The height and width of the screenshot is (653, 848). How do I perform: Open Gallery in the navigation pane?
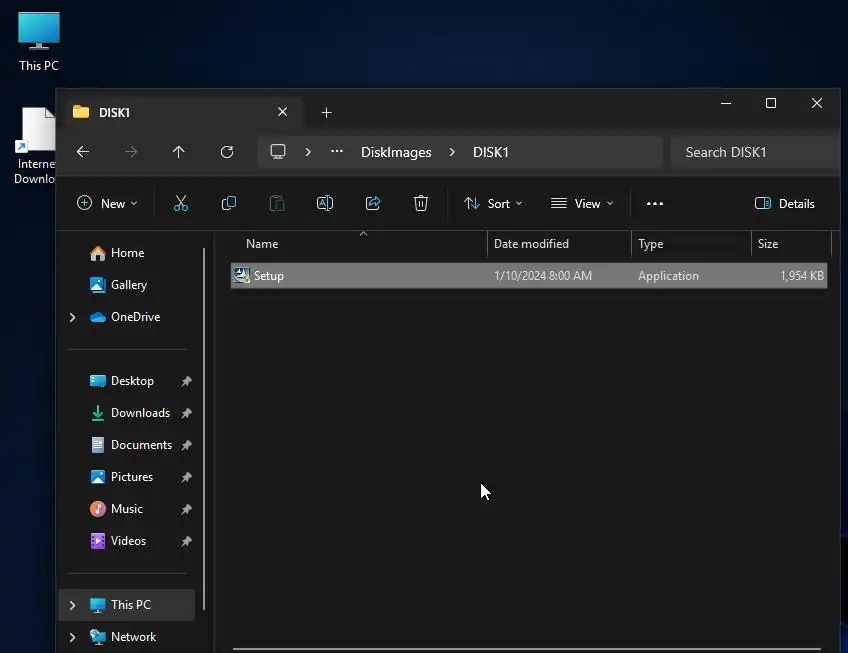[128, 285]
